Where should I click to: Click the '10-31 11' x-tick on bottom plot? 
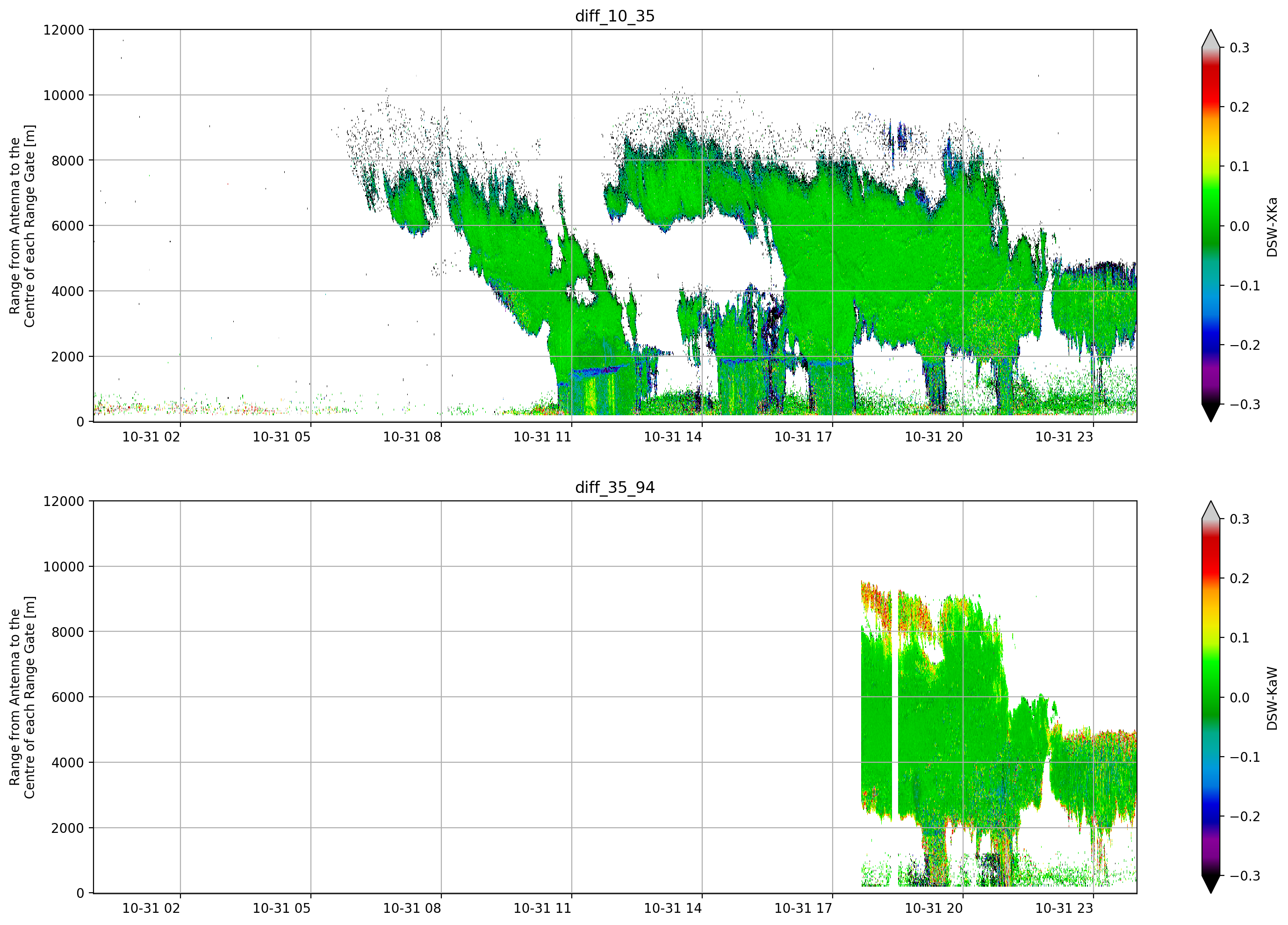tap(542, 909)
